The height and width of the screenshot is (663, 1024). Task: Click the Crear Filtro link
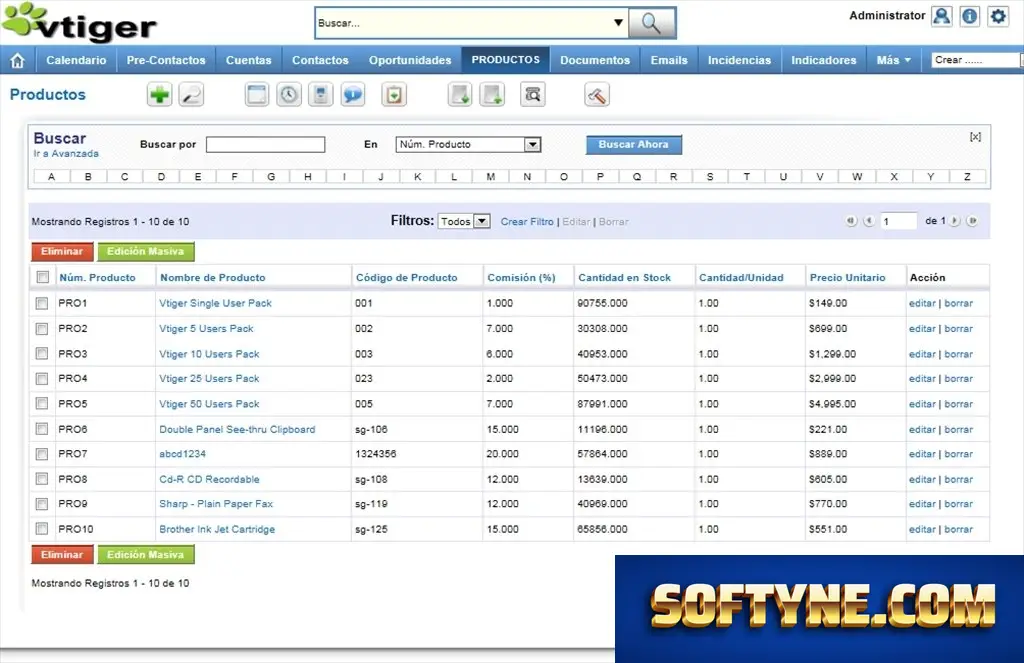tap(527, 222)
